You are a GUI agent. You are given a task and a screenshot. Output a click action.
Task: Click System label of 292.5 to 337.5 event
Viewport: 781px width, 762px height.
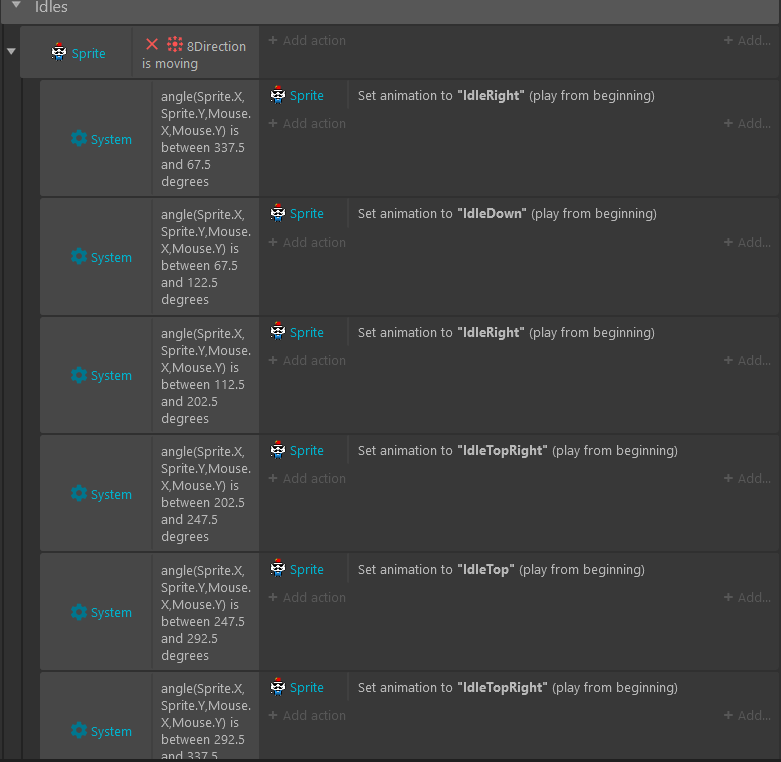click(111, 731)
